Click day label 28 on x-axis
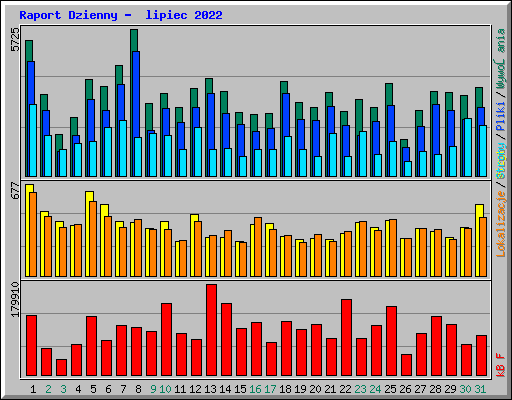This screenshot has width=512, height=400. [435, 389]
